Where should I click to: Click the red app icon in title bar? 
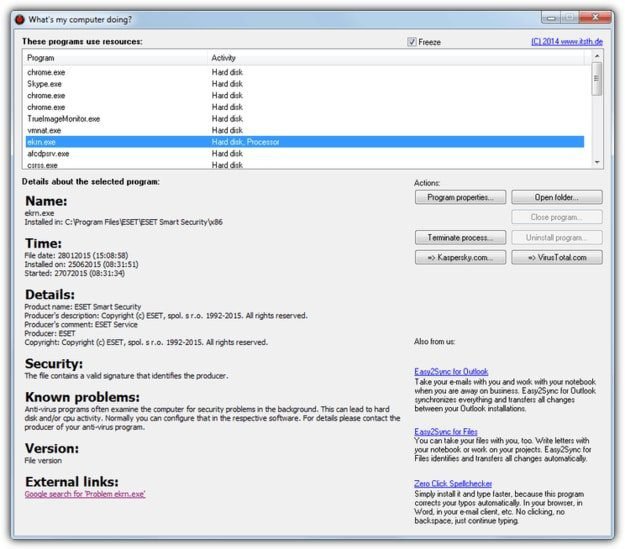(x=17, y=18)
